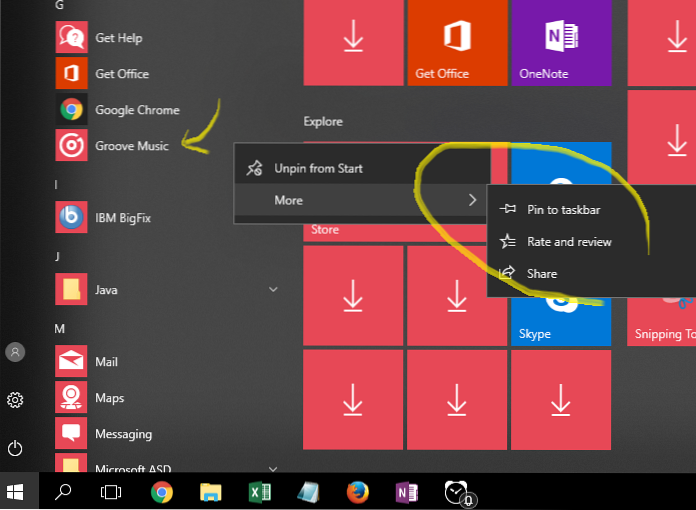
Task: Expand the More submenu
Action: pos(360,201)
